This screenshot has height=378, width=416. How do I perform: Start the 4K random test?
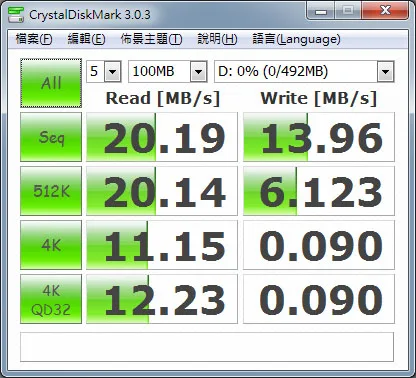tap(51, 245)
